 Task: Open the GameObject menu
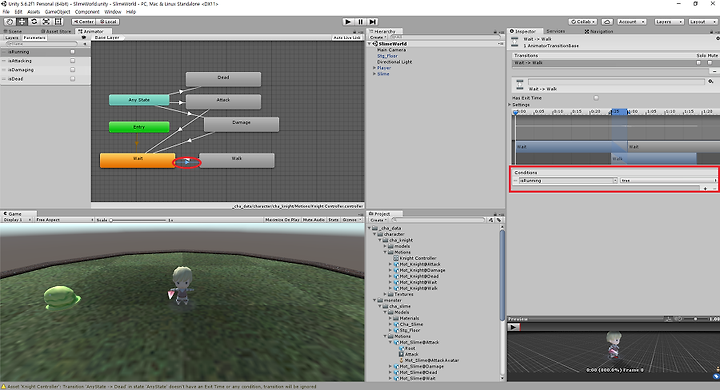[x=57, y=12]
